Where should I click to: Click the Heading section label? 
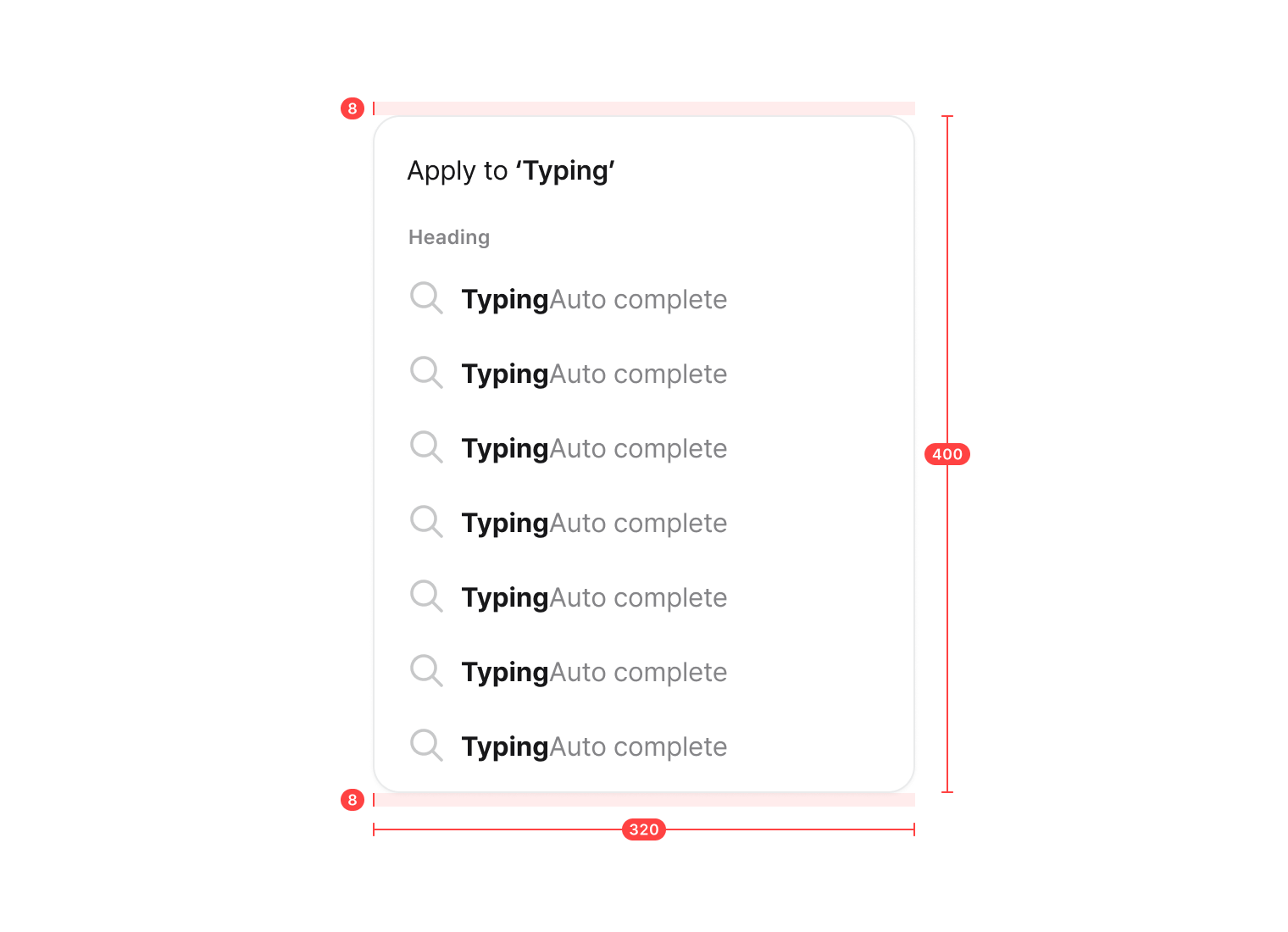click(x=449, y=237)
